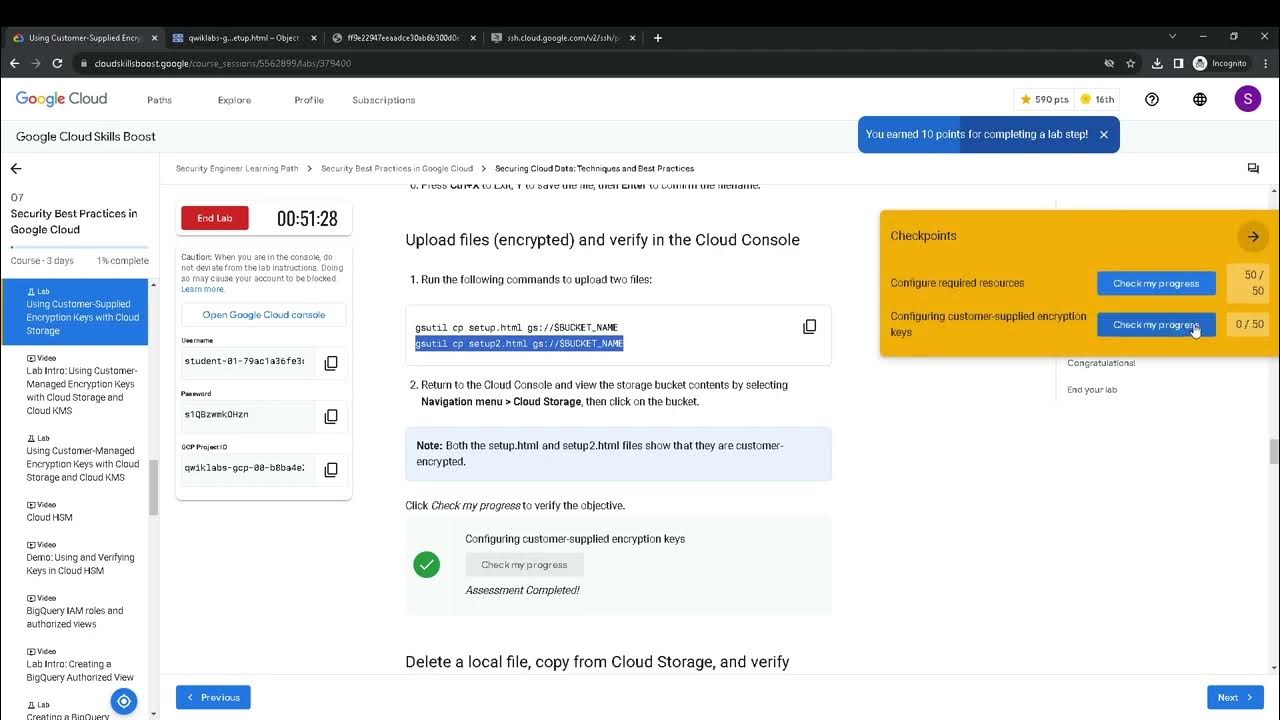This screenshot has height=720, width=1280.
Task: Open the Explore menu
Action: point(234,100)
